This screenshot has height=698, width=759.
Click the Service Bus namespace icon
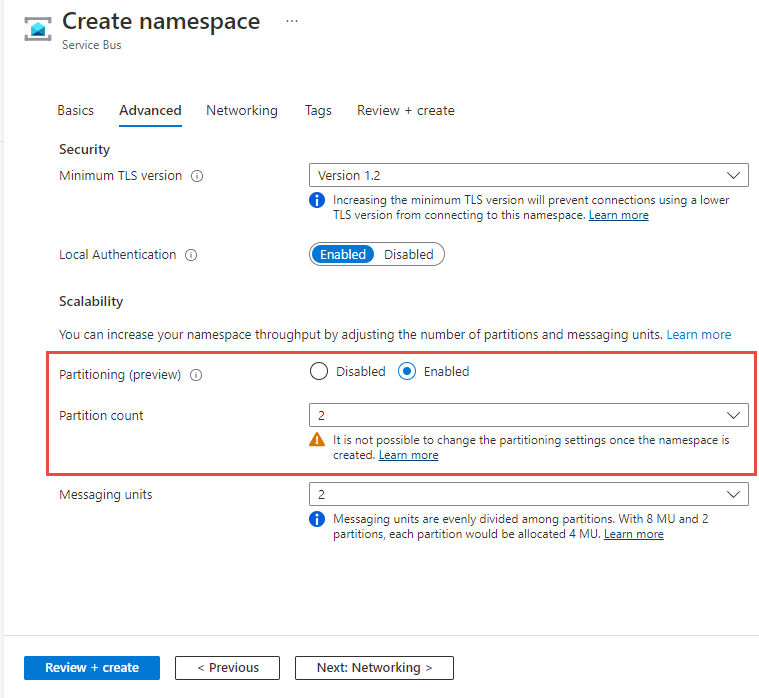[x=38, y=28]
